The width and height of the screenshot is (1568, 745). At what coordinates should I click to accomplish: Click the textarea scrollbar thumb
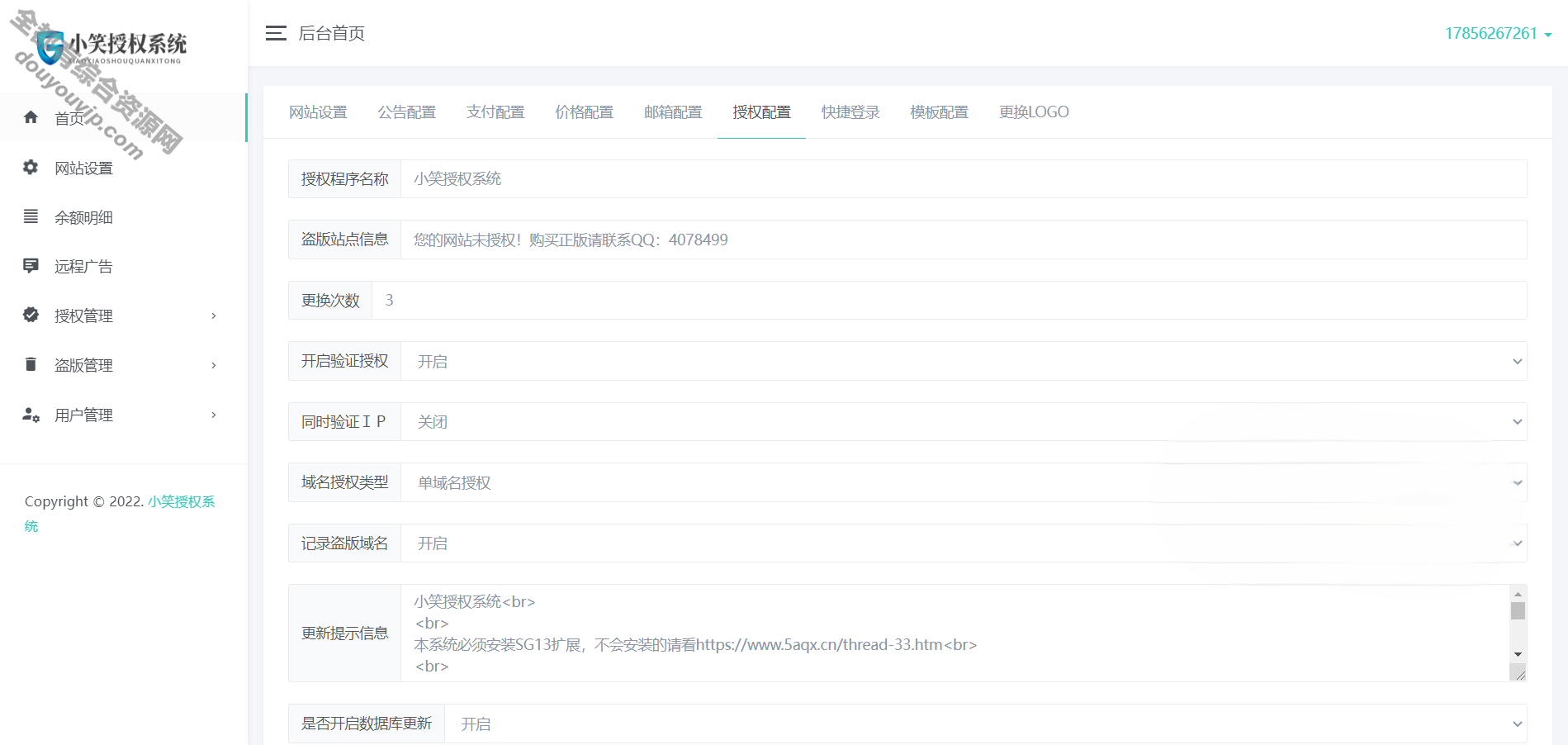[1518, 611]
